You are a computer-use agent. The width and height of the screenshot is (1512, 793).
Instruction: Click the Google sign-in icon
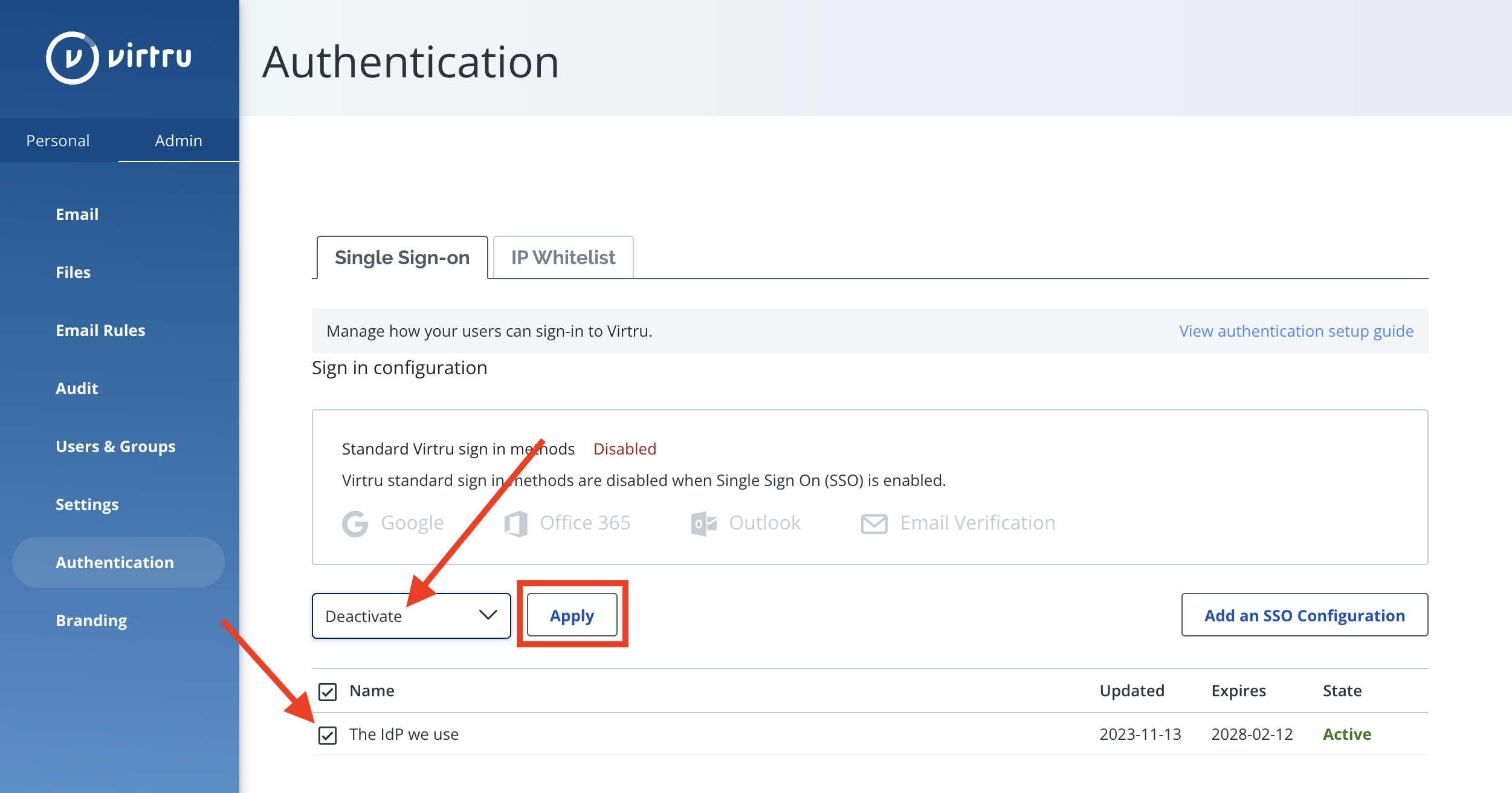355,523
